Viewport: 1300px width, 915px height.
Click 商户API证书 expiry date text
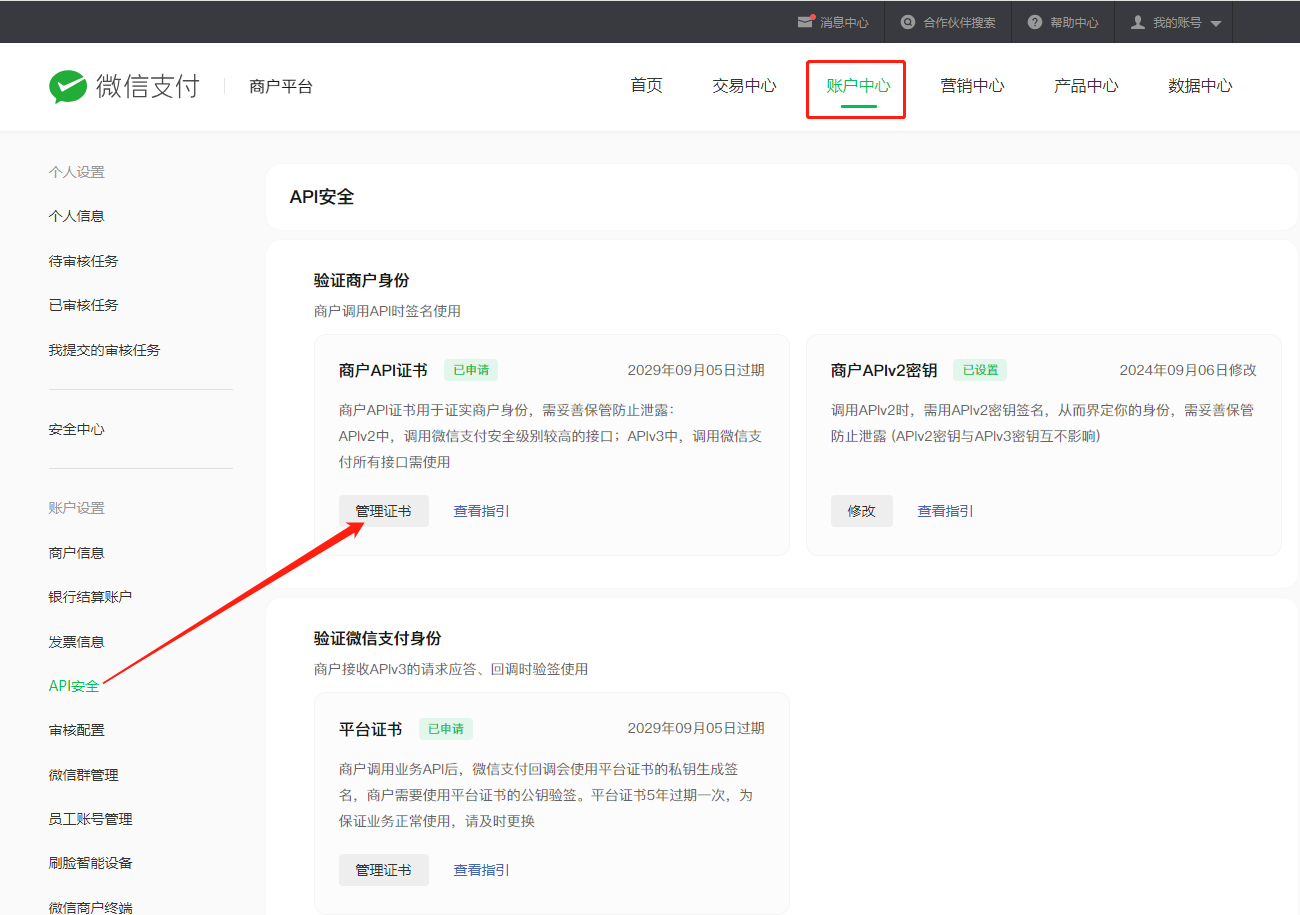coord(696,370)
